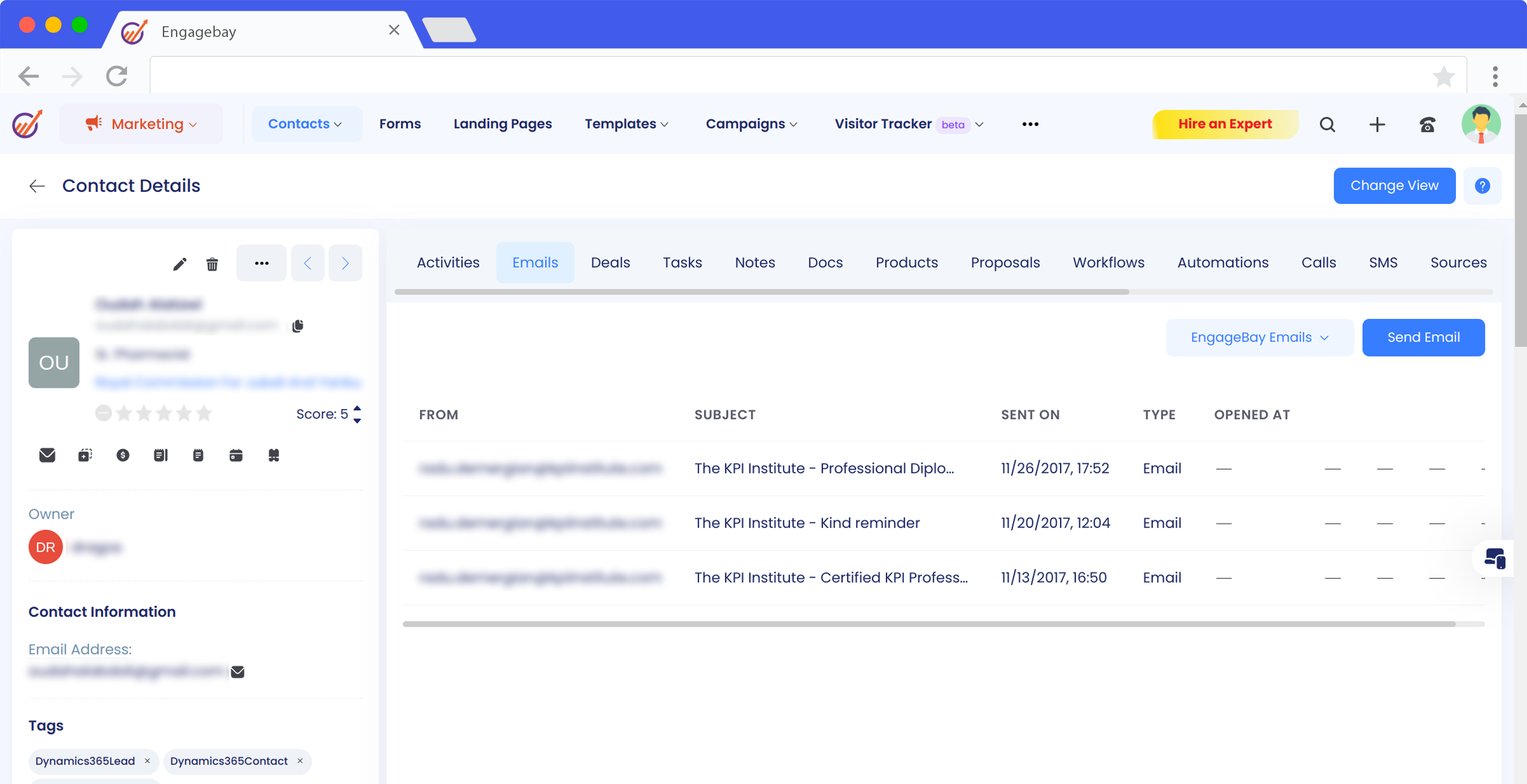This screenshot has width=1527, height=784.
Task: Open the Workflows tab
Action: click(x=1108, y=262)
